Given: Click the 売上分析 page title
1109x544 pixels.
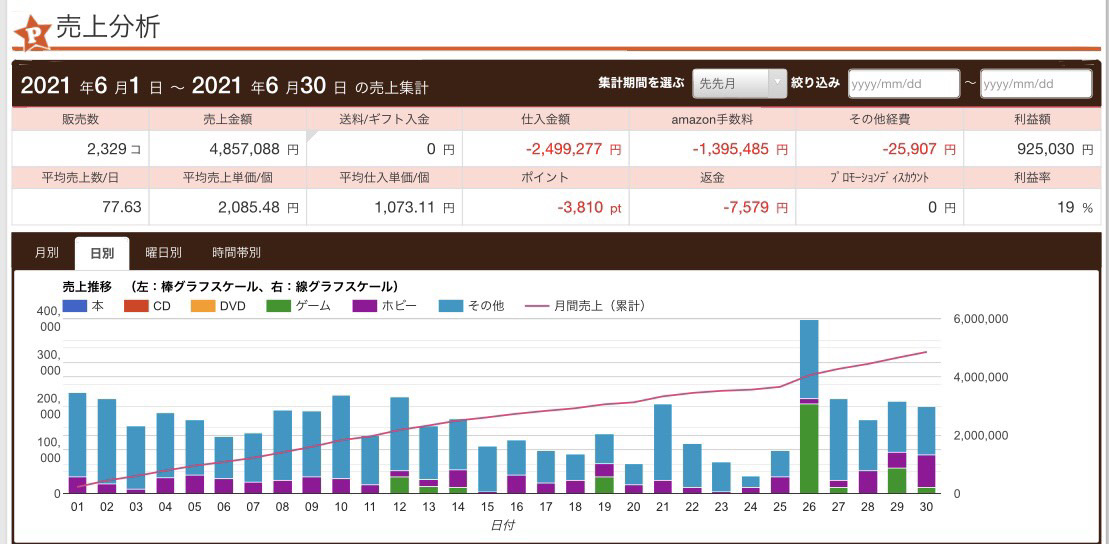Looking at the screenshot, I should point(107,28).
